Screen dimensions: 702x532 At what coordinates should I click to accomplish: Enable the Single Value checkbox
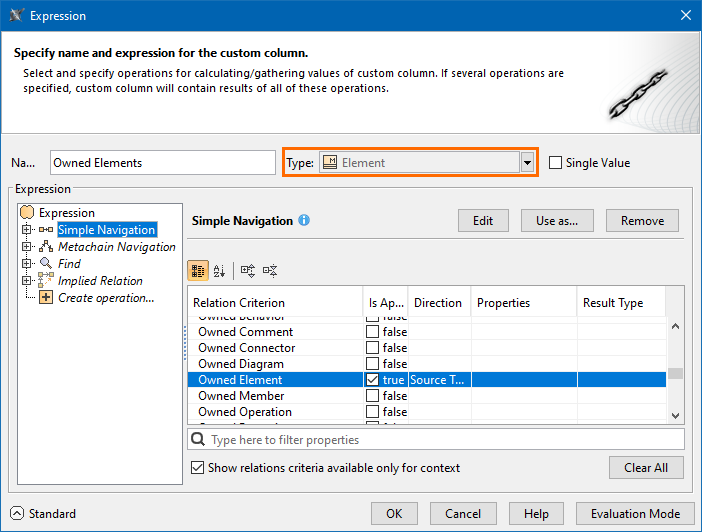point(555,163)
